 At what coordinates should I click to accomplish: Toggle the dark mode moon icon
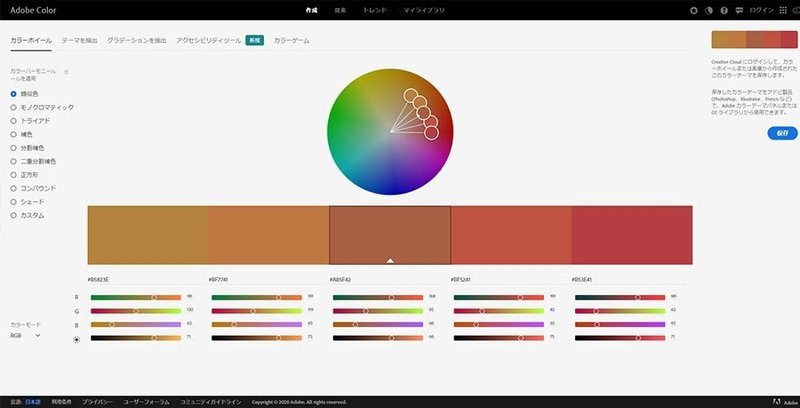click(x=708, y=10)
